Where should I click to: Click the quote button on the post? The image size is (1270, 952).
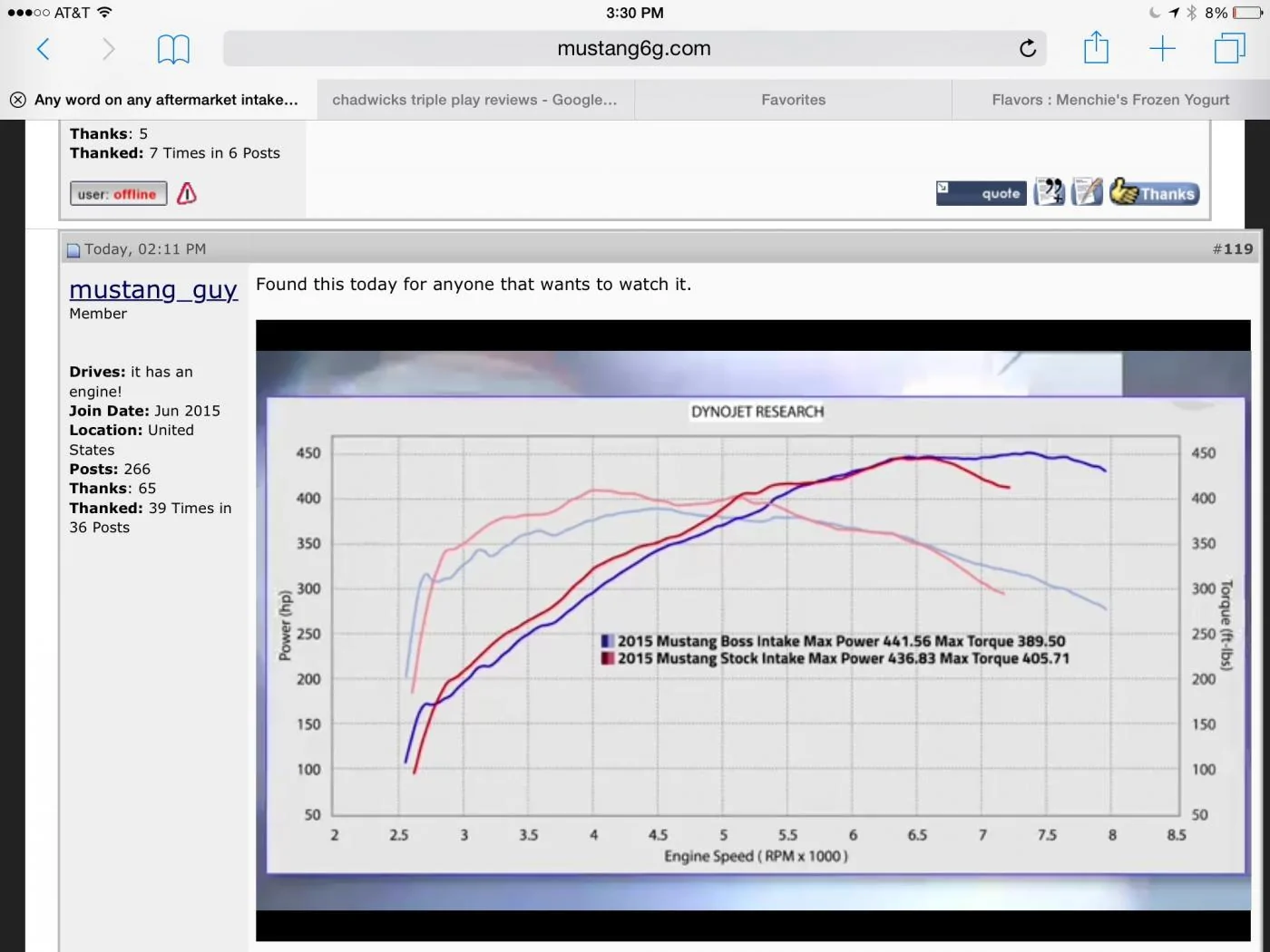pyautogui.click(x=982, y=193)
